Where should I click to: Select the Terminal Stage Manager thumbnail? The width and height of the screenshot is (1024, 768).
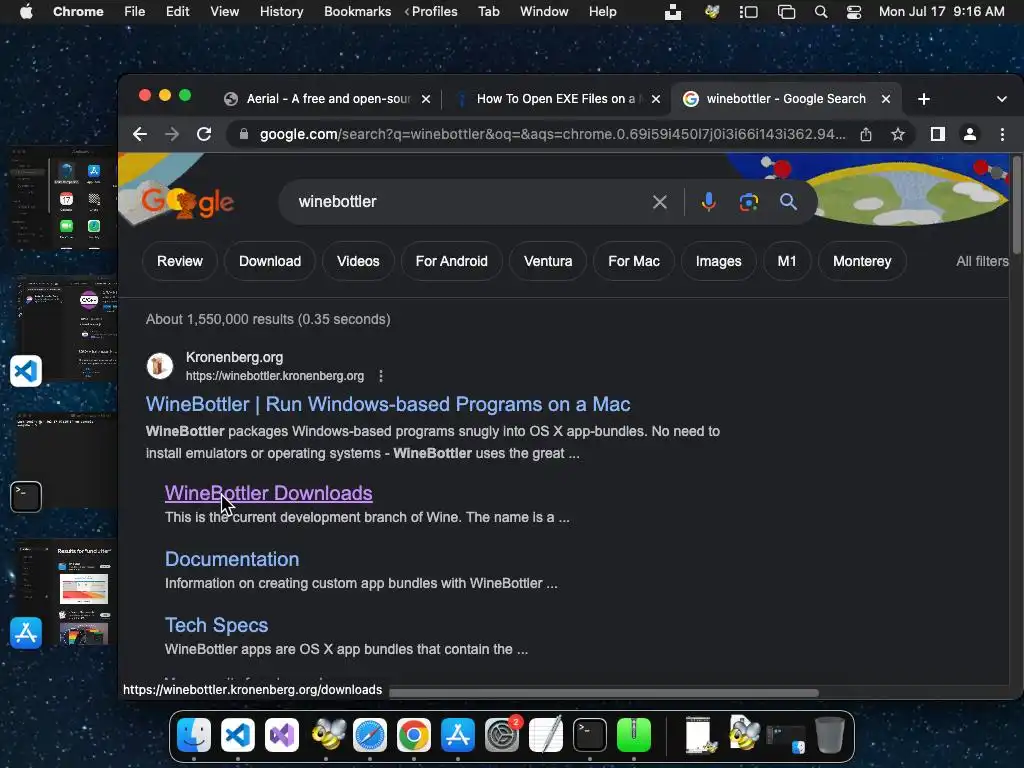coord(65,460)
